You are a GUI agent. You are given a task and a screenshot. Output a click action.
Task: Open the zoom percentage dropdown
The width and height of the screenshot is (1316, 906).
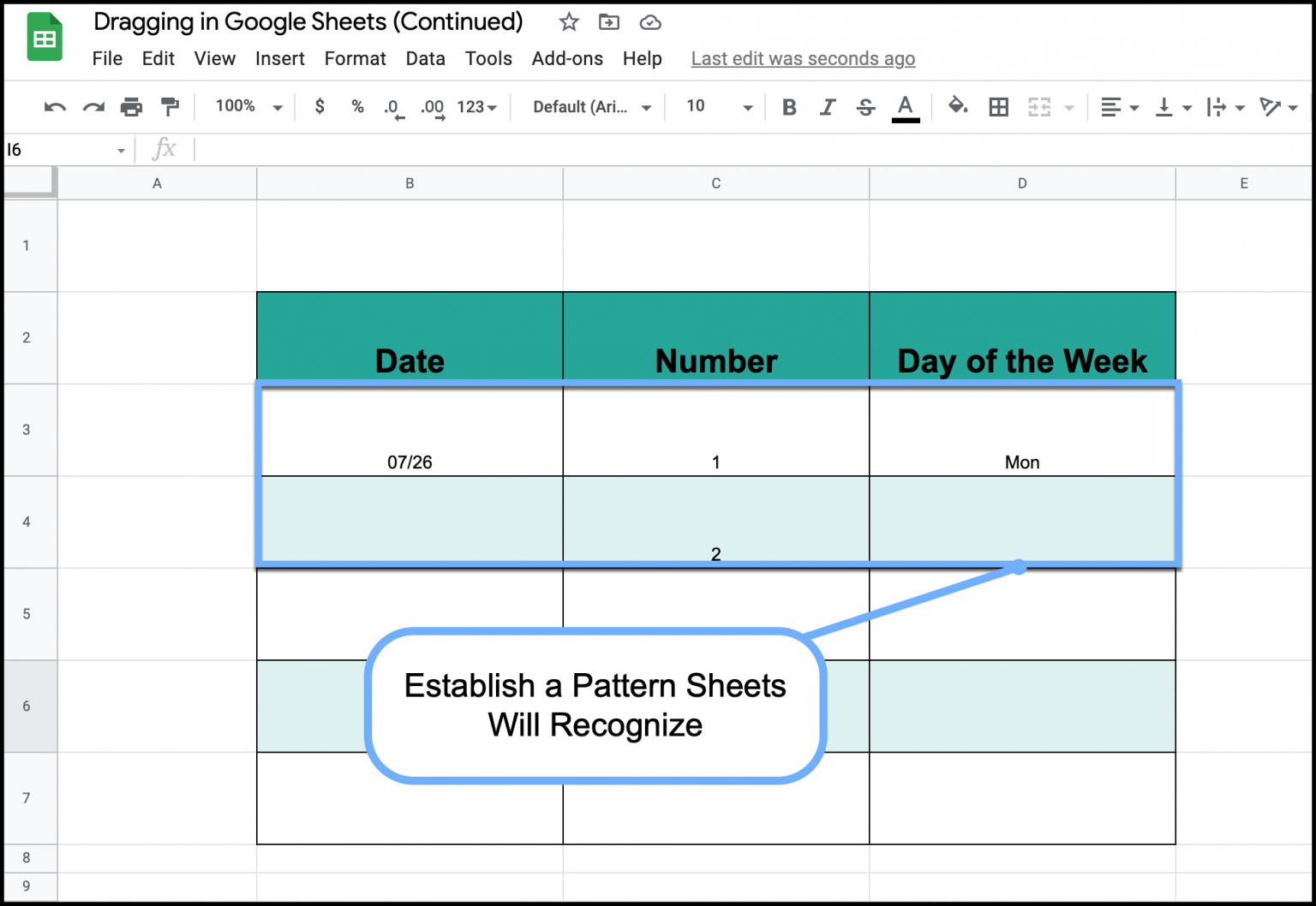246,106
